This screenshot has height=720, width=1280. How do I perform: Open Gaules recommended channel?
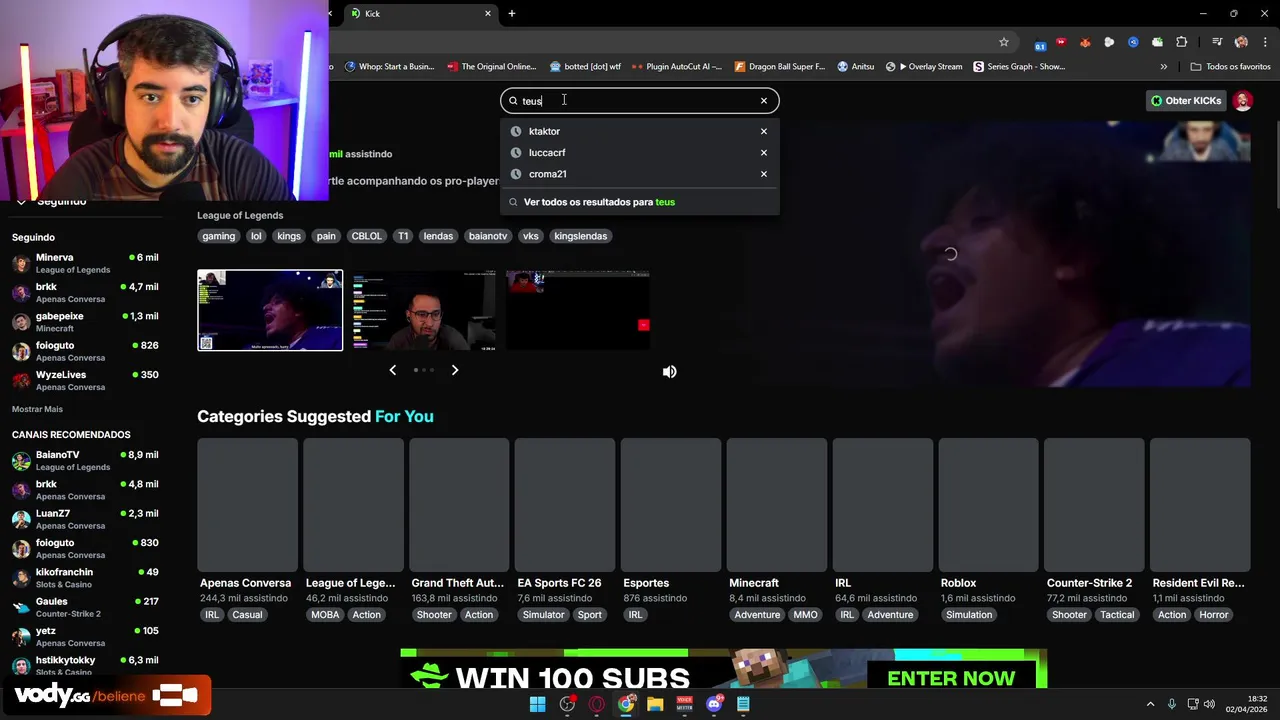click(85, 607)
